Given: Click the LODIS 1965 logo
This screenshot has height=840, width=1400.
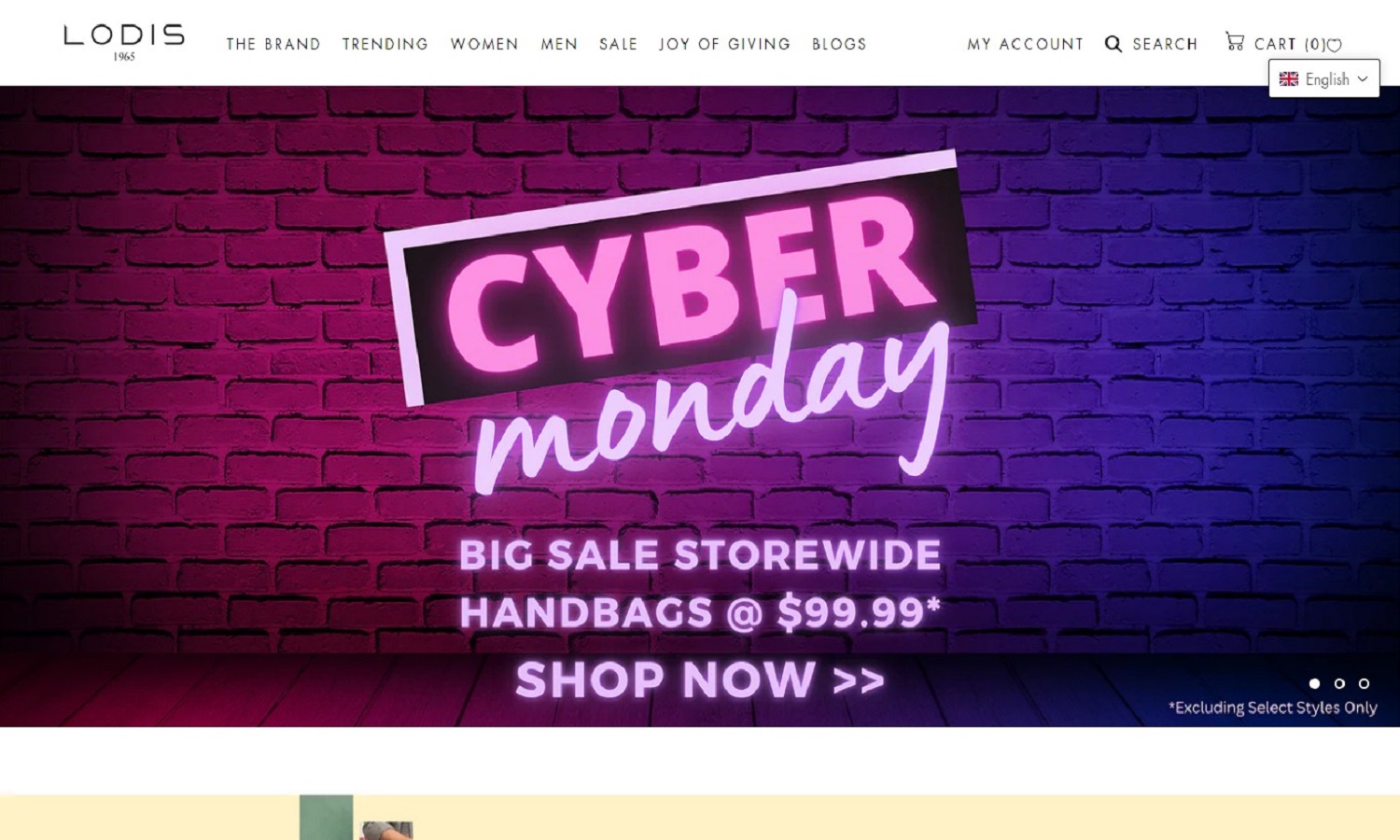Looking at the screenshot, I should pos(124,42).
